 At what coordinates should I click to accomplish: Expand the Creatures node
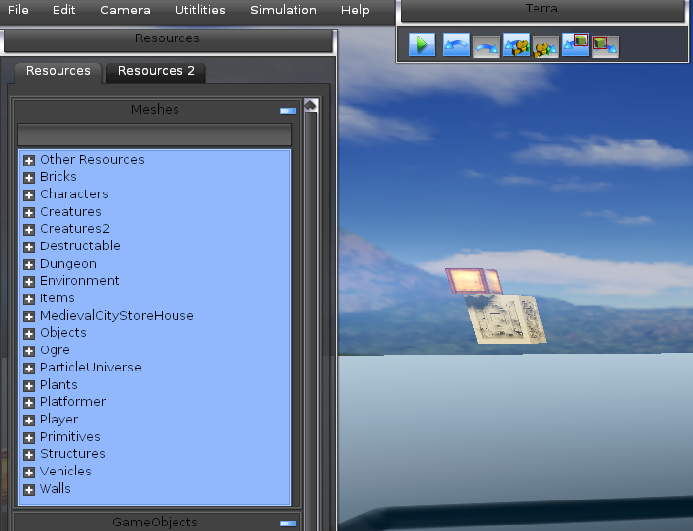[x=29, y=213]
